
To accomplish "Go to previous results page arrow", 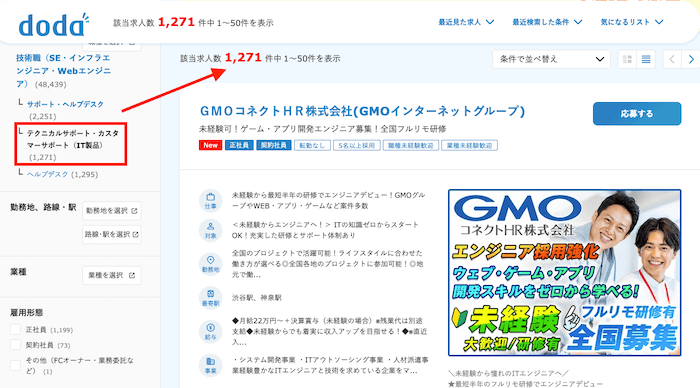I will tap(672, 59).
